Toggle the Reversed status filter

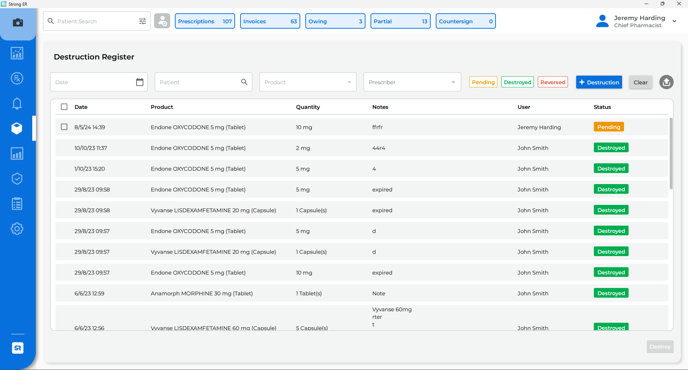(553, 82)
